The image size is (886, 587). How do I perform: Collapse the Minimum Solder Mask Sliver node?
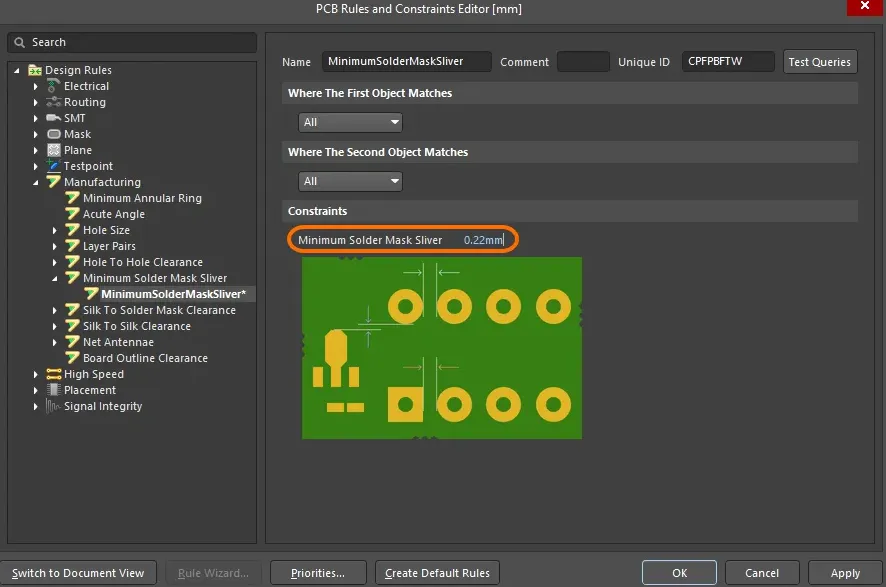(x=54, y=279)
